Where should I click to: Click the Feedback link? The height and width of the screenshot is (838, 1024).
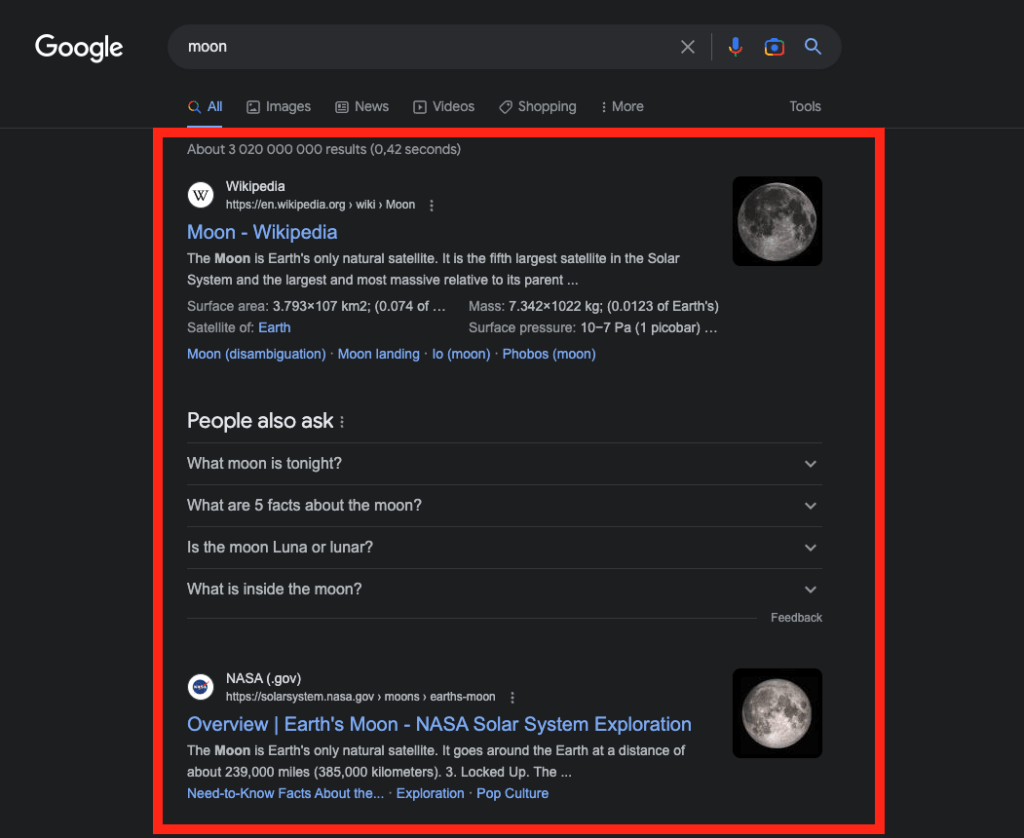click(796, 618)
